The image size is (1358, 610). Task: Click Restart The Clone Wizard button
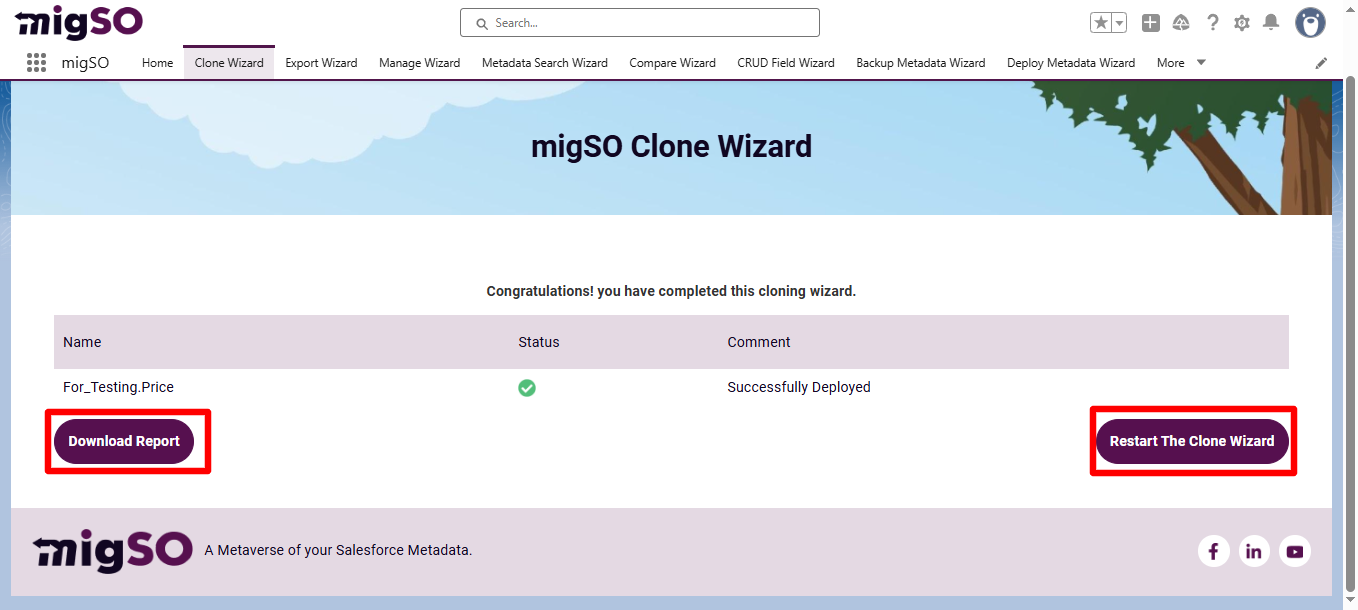(x=1192, y=441)
